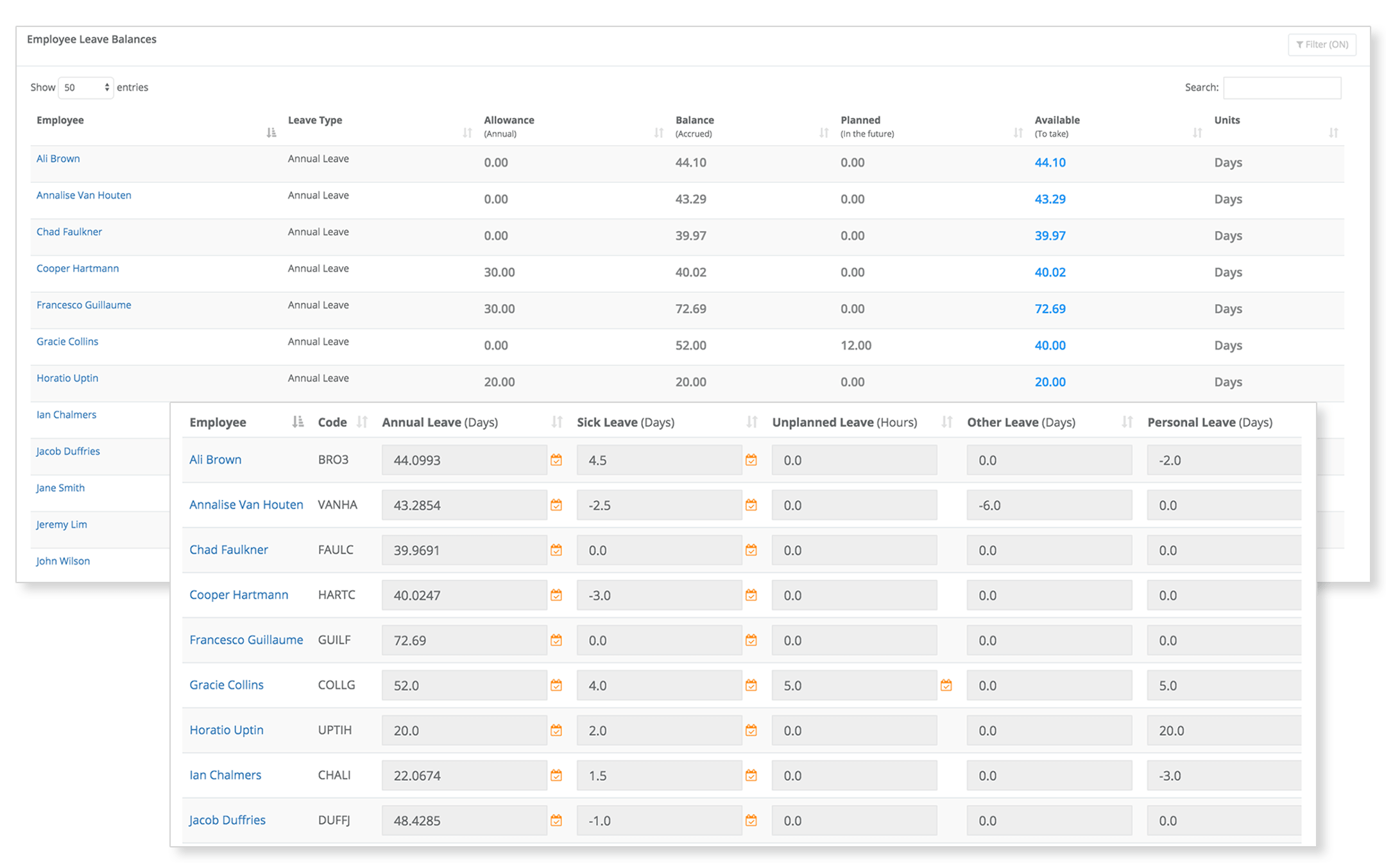
Task: Click Horatio Uptin personal leave field 20.0
Action: (1223, 731)
